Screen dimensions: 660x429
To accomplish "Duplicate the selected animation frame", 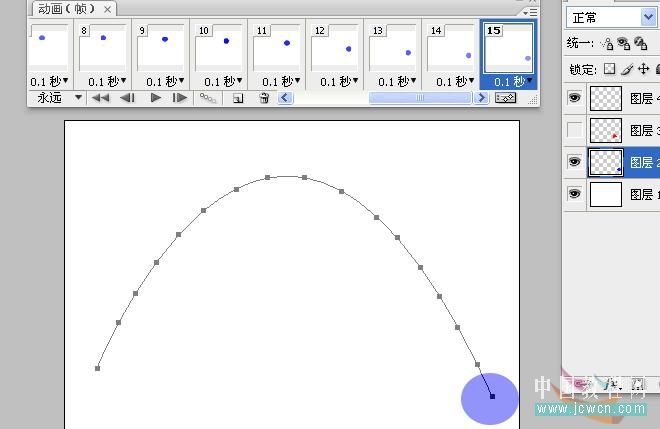I will point(238,99).
